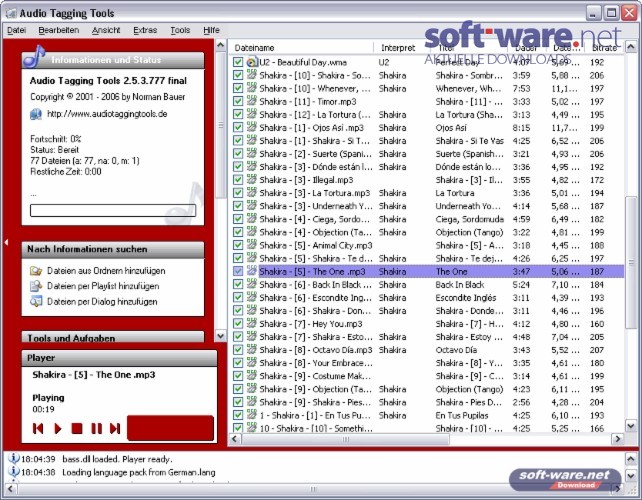Pause the playing track
This screenshot has width=642, height=500.
point(97,428)
